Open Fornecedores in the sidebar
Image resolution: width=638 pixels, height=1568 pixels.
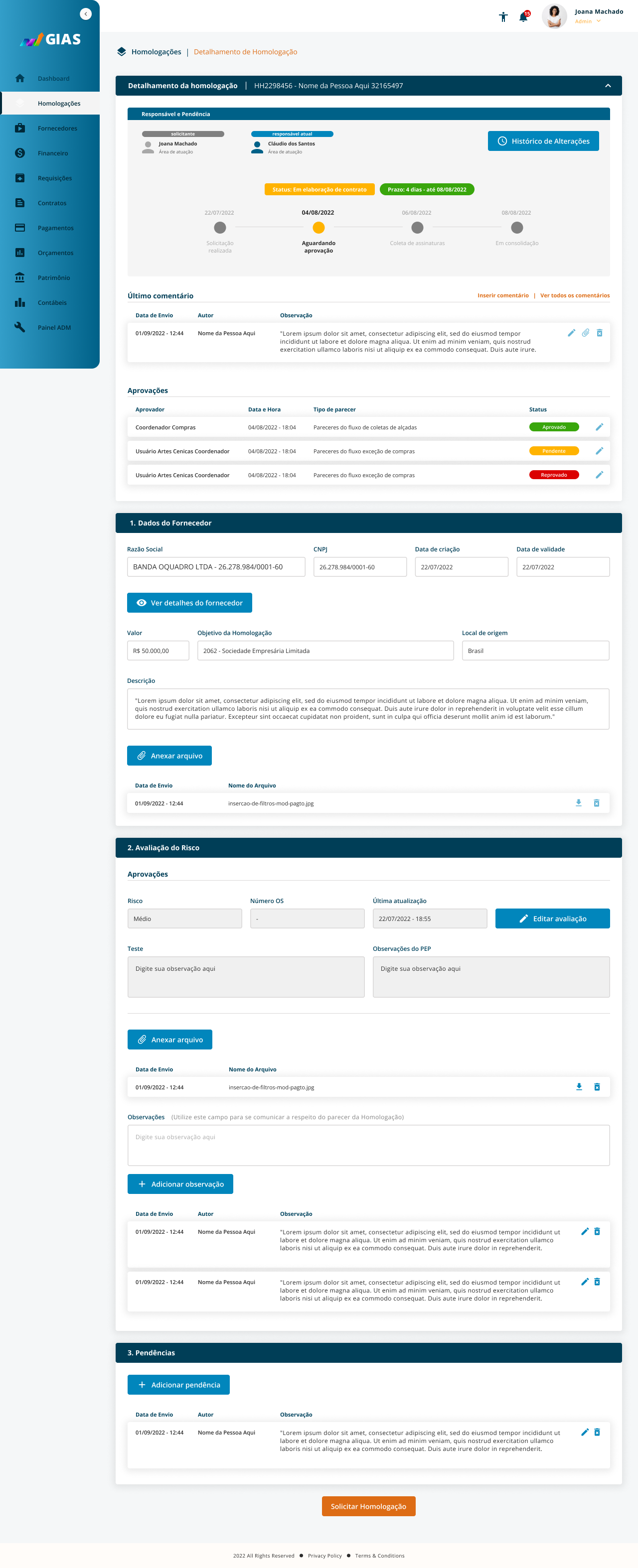click(x=57, y=129)
